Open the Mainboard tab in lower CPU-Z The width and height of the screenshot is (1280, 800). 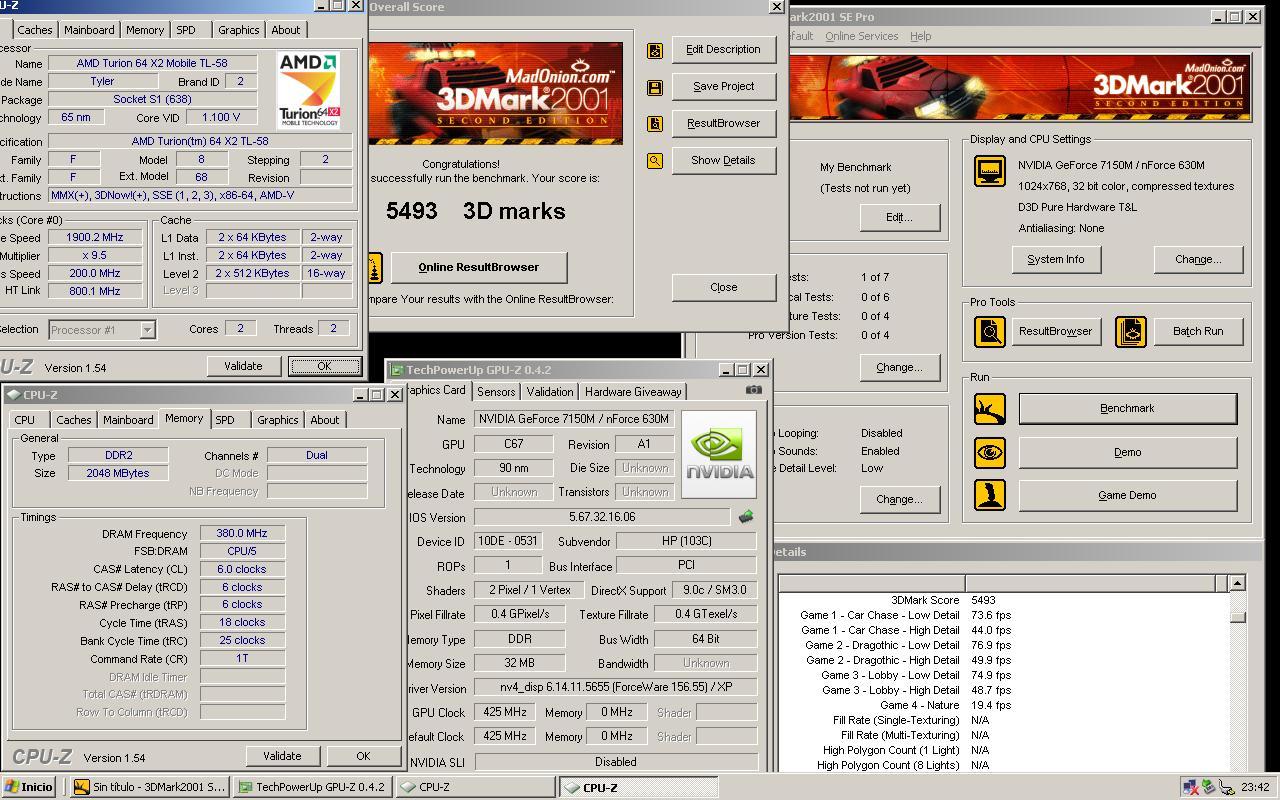point(128,420)
